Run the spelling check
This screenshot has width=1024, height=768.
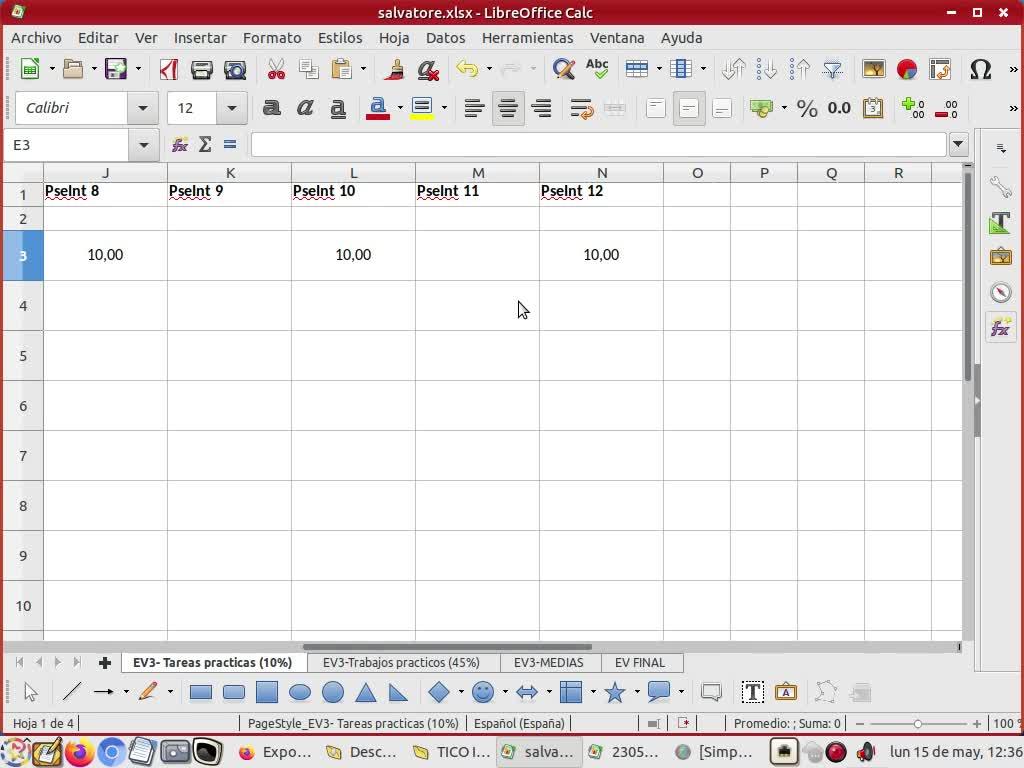coord(597,69)
